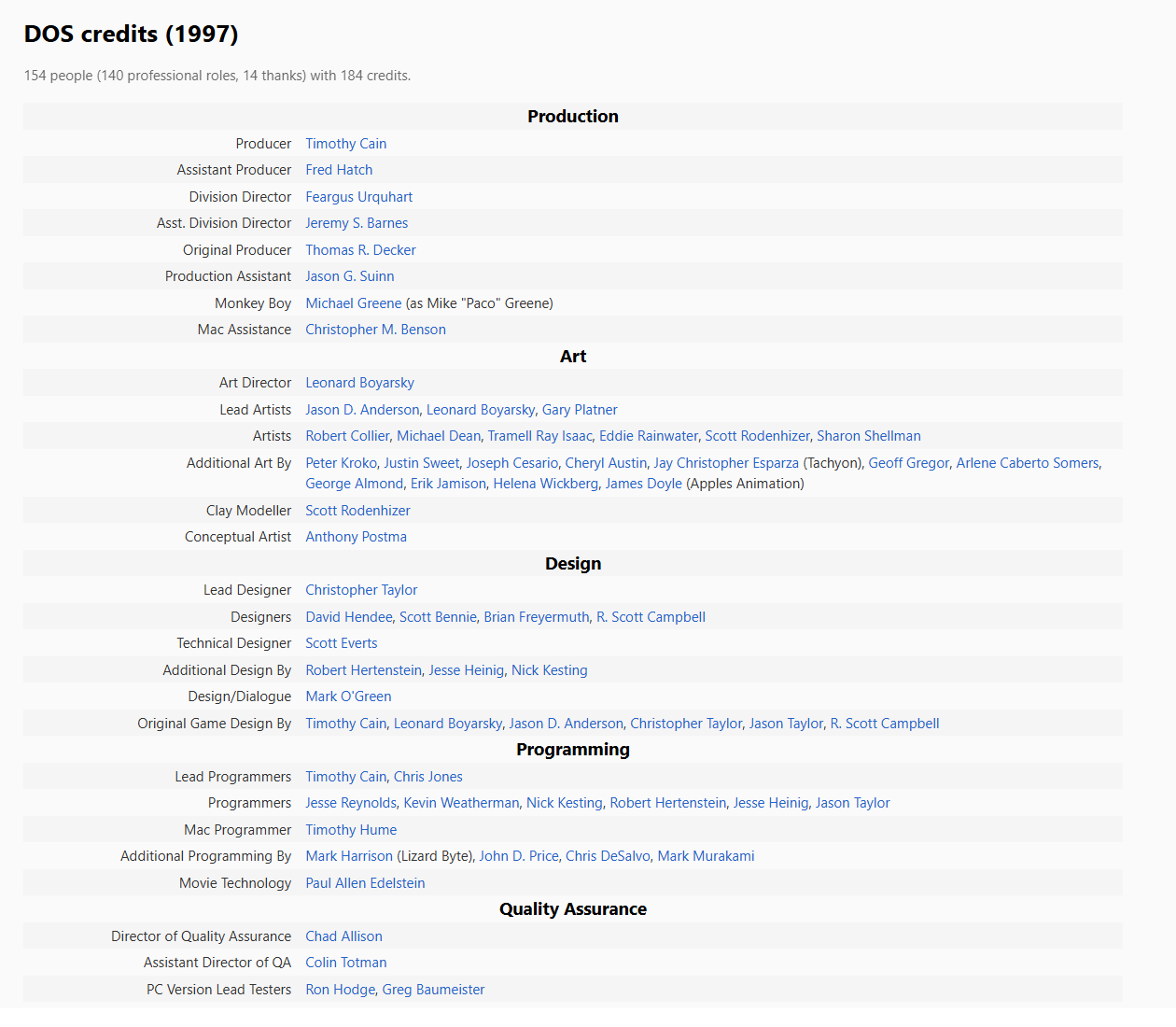
Task: Open Paul Allen Edelstein link
Action: click(x=365, y=883)
